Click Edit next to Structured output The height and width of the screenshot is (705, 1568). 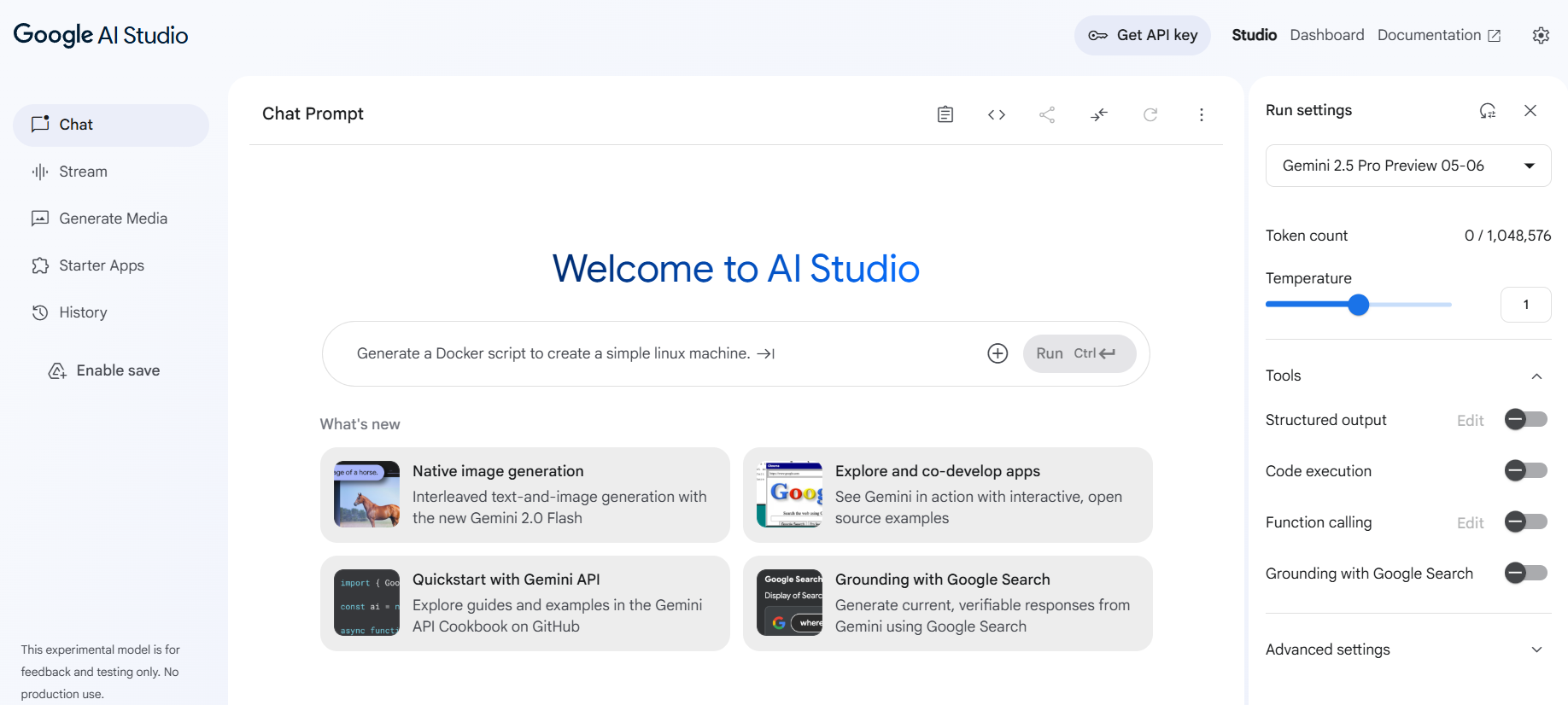point(1470,420)
